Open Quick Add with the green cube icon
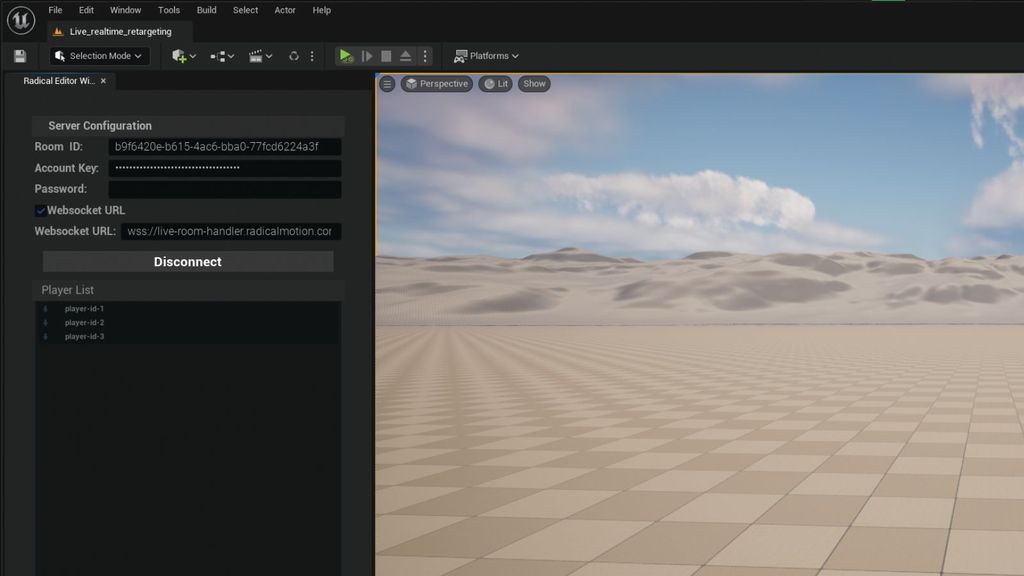 [177, 55]
